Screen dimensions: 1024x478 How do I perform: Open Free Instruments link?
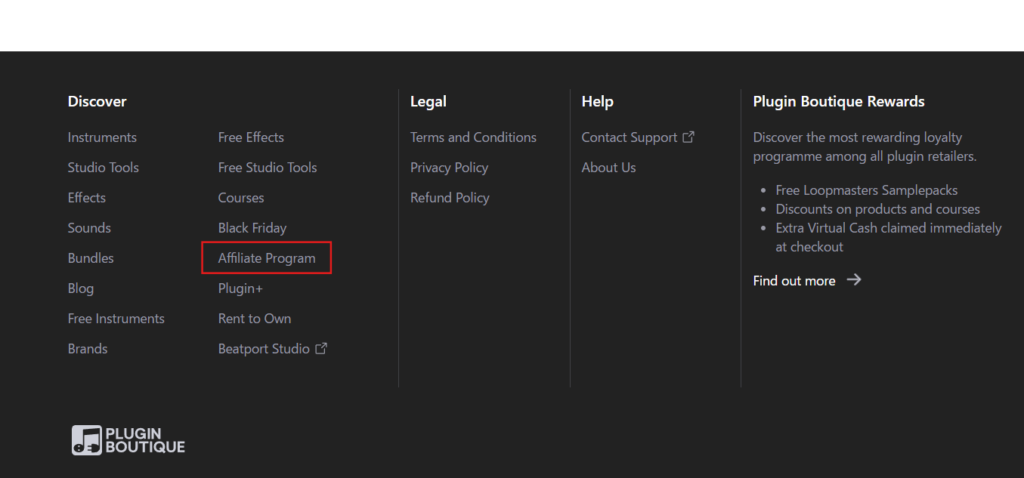coord(116,319)
